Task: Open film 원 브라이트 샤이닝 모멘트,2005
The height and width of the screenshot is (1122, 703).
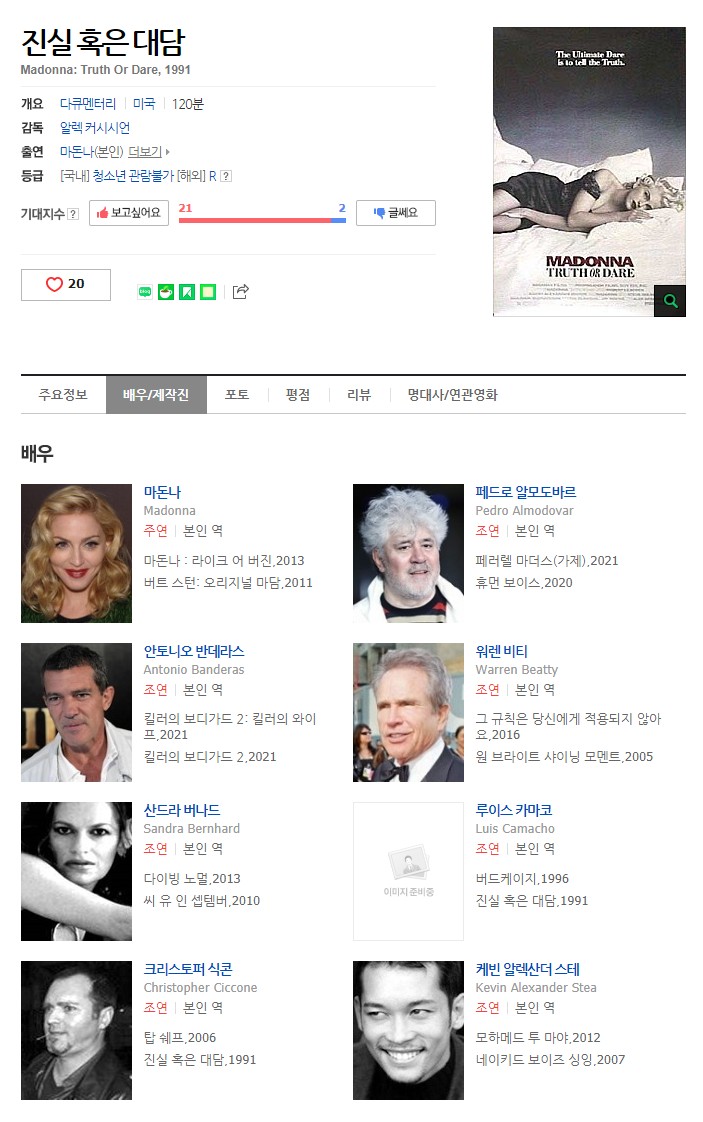Action: pos(564,756)
